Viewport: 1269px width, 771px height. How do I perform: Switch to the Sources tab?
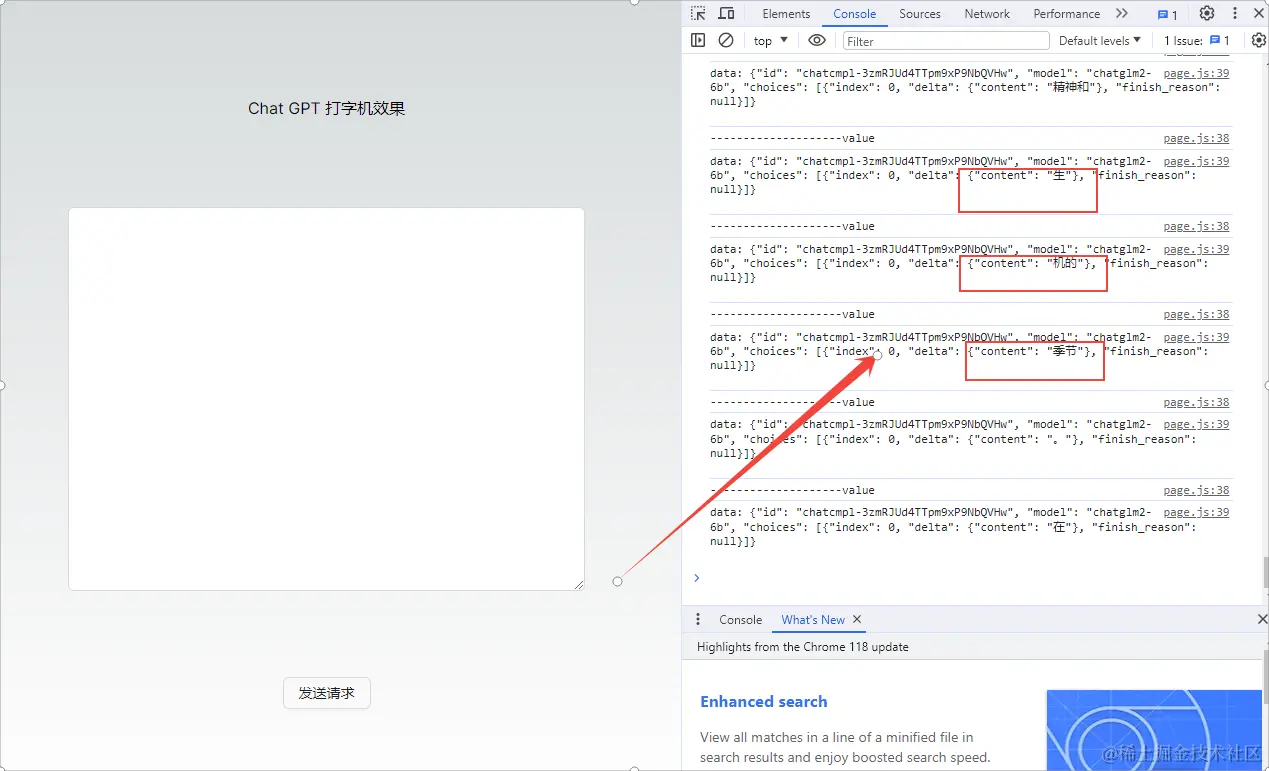[x=920, y=14]
